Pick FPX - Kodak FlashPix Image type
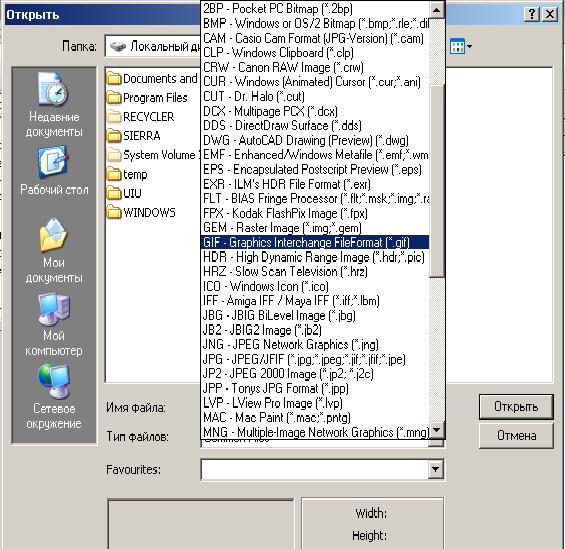Image resolution: width=565 pixels, height=549 pixels. pos(315,213)
